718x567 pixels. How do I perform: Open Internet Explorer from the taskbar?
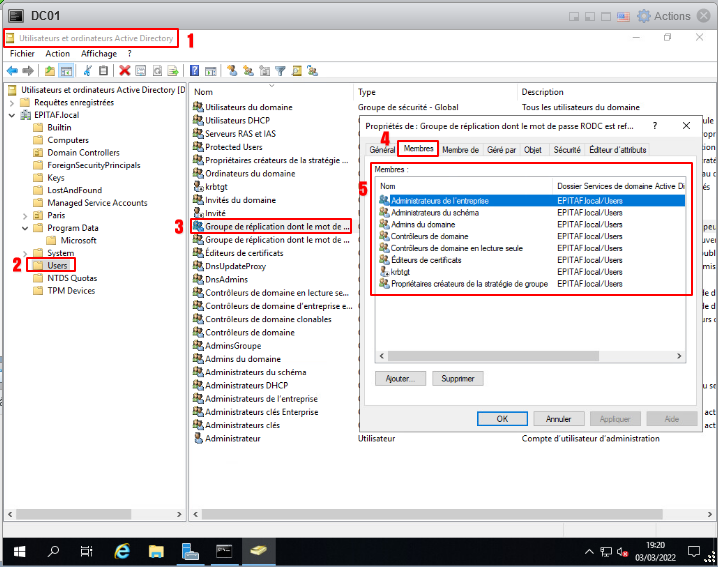122,550
